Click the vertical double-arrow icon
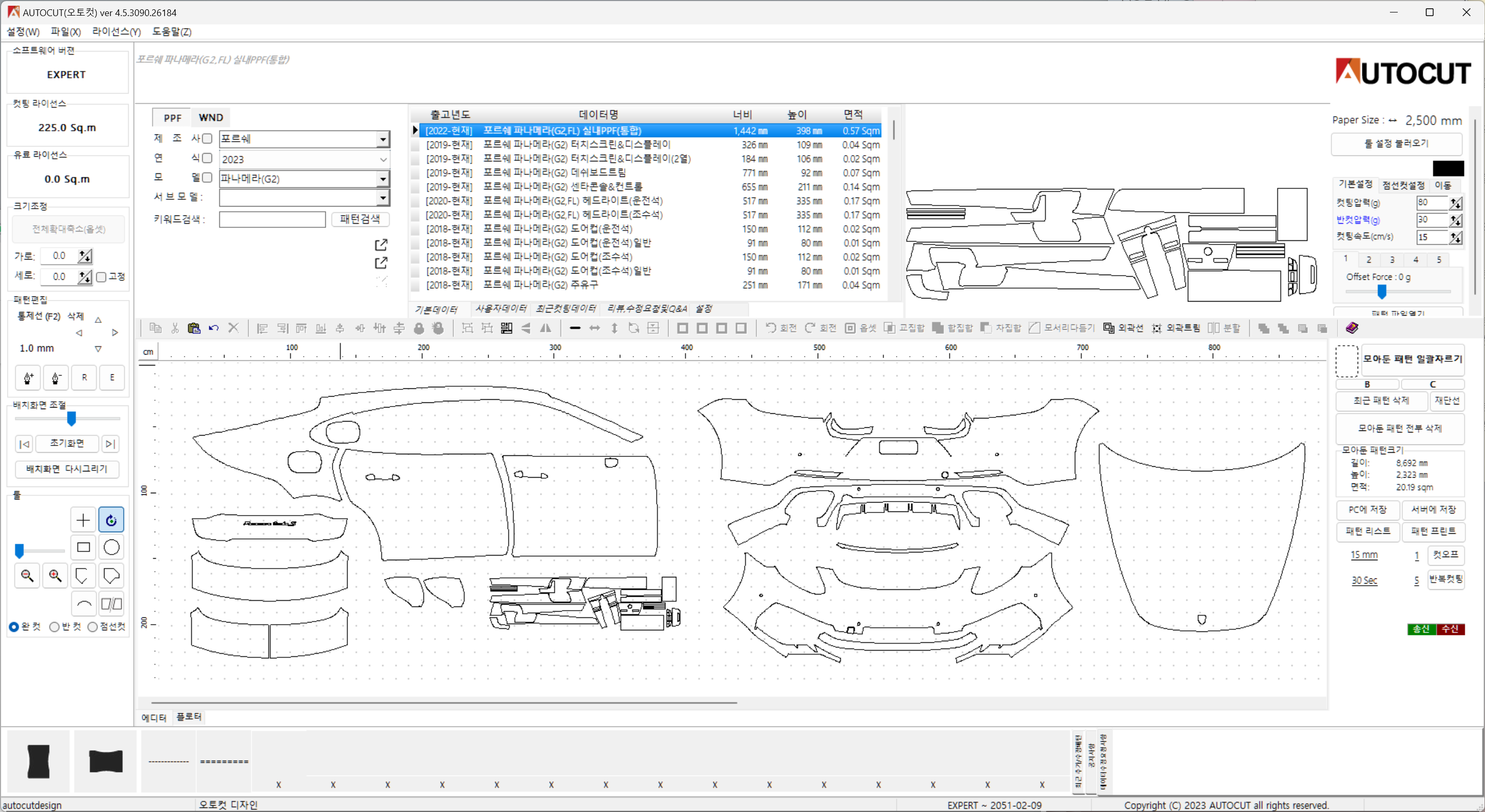This screenshot has height=812, width=1485. coord(614,328)
